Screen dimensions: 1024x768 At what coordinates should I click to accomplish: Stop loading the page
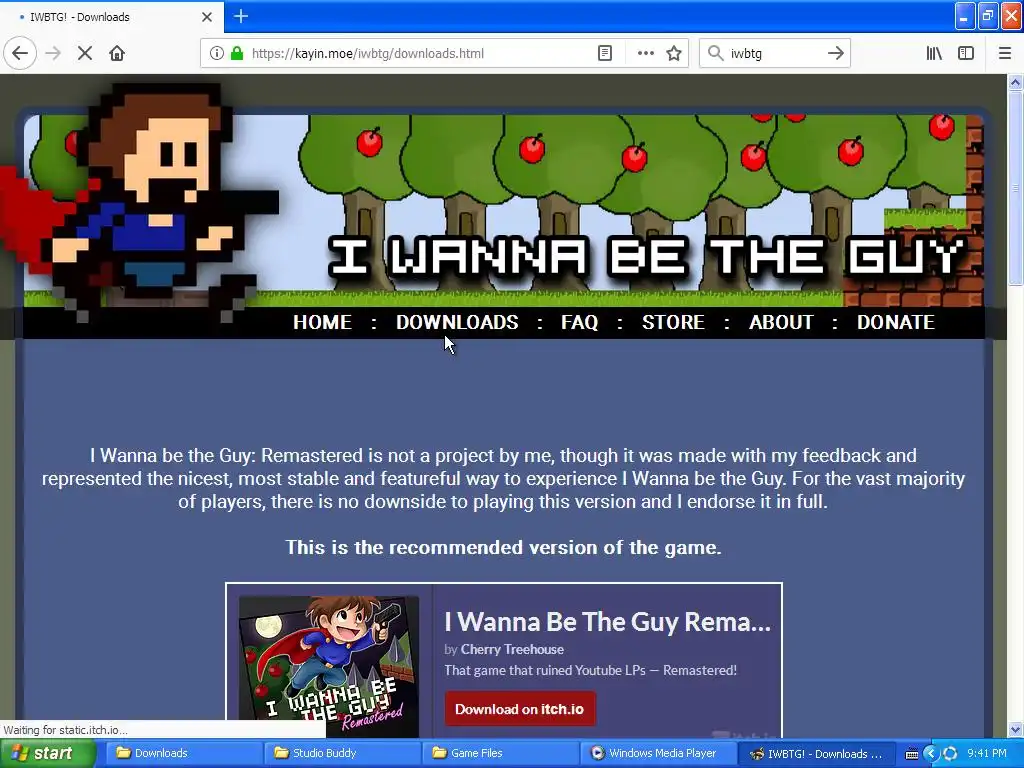coord(85,54)
